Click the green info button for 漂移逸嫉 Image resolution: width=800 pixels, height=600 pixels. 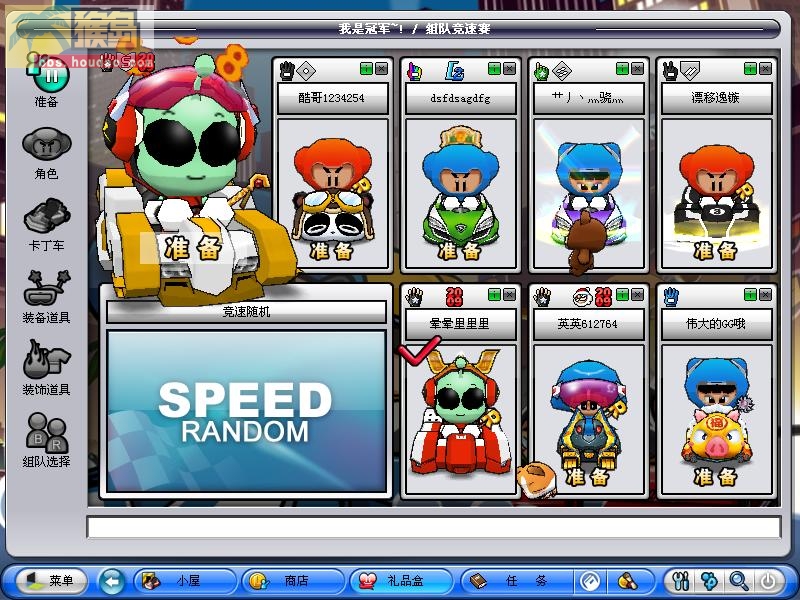[750, 69]
